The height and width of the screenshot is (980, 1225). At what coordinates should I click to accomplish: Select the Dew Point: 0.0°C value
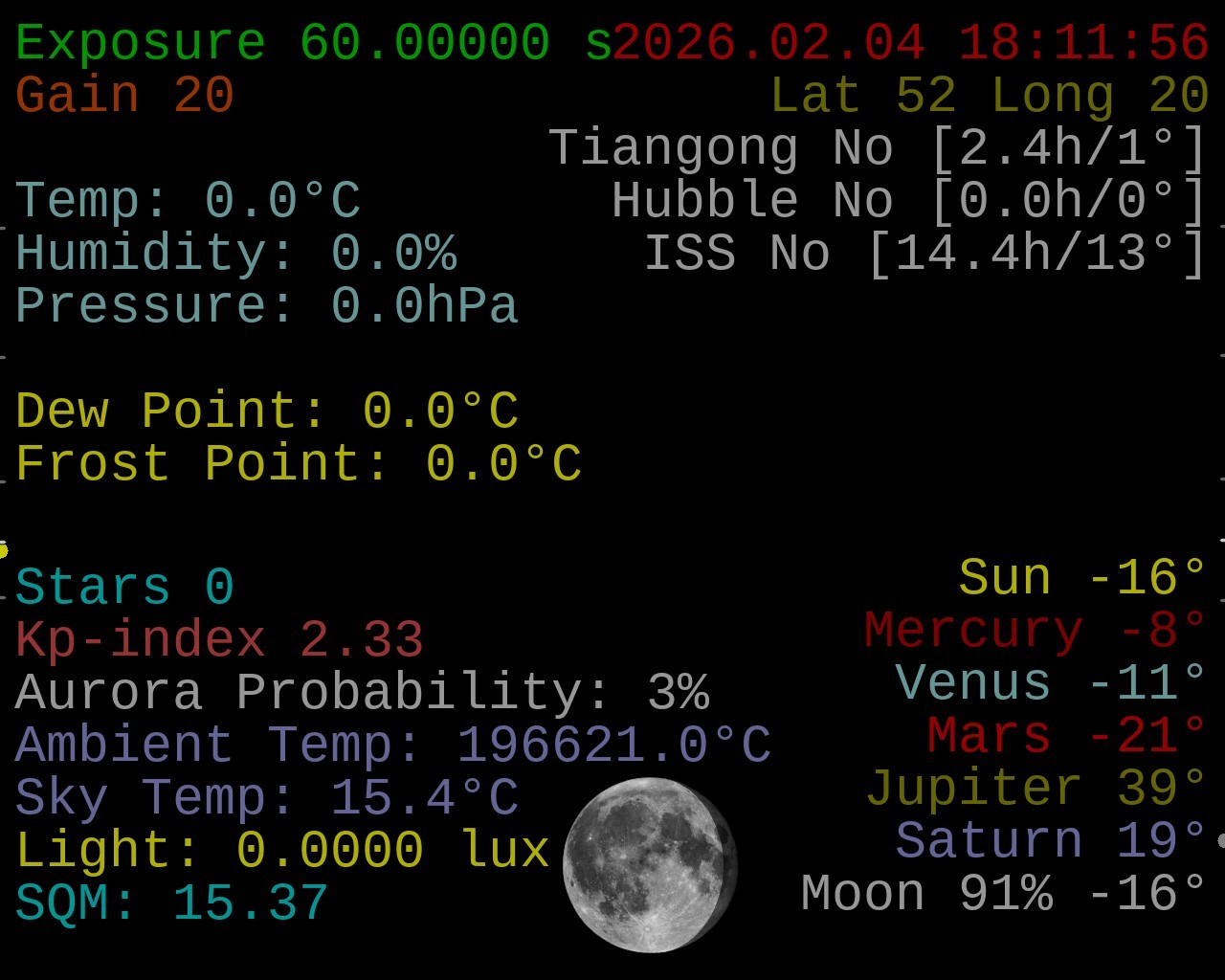266,412
